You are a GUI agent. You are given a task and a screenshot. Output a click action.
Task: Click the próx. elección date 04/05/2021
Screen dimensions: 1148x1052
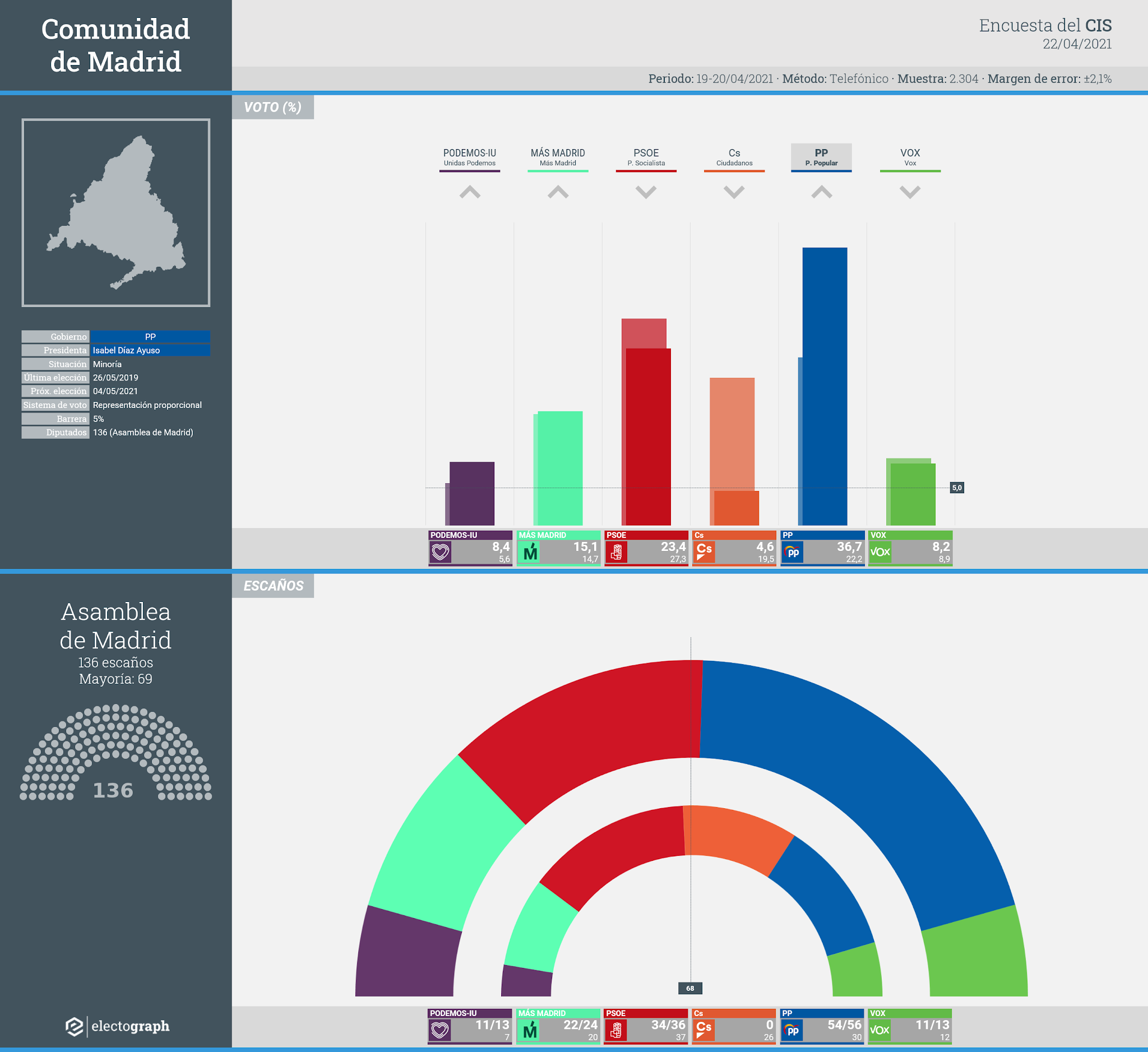pyautogui.click(x=115, y=391)
